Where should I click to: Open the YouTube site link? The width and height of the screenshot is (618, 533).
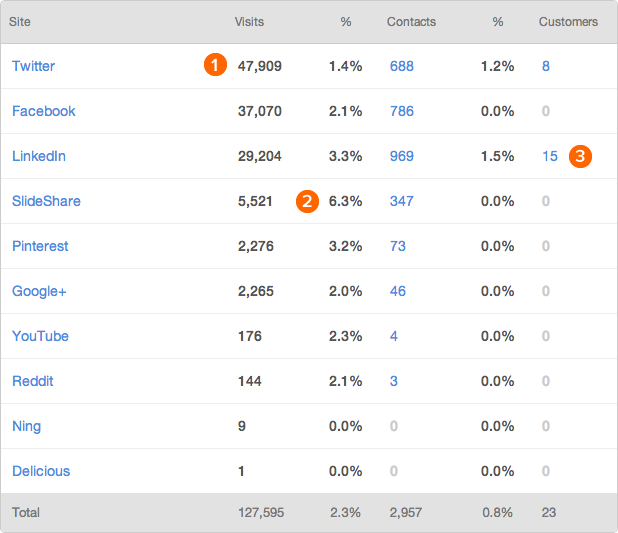coord(40,336)
